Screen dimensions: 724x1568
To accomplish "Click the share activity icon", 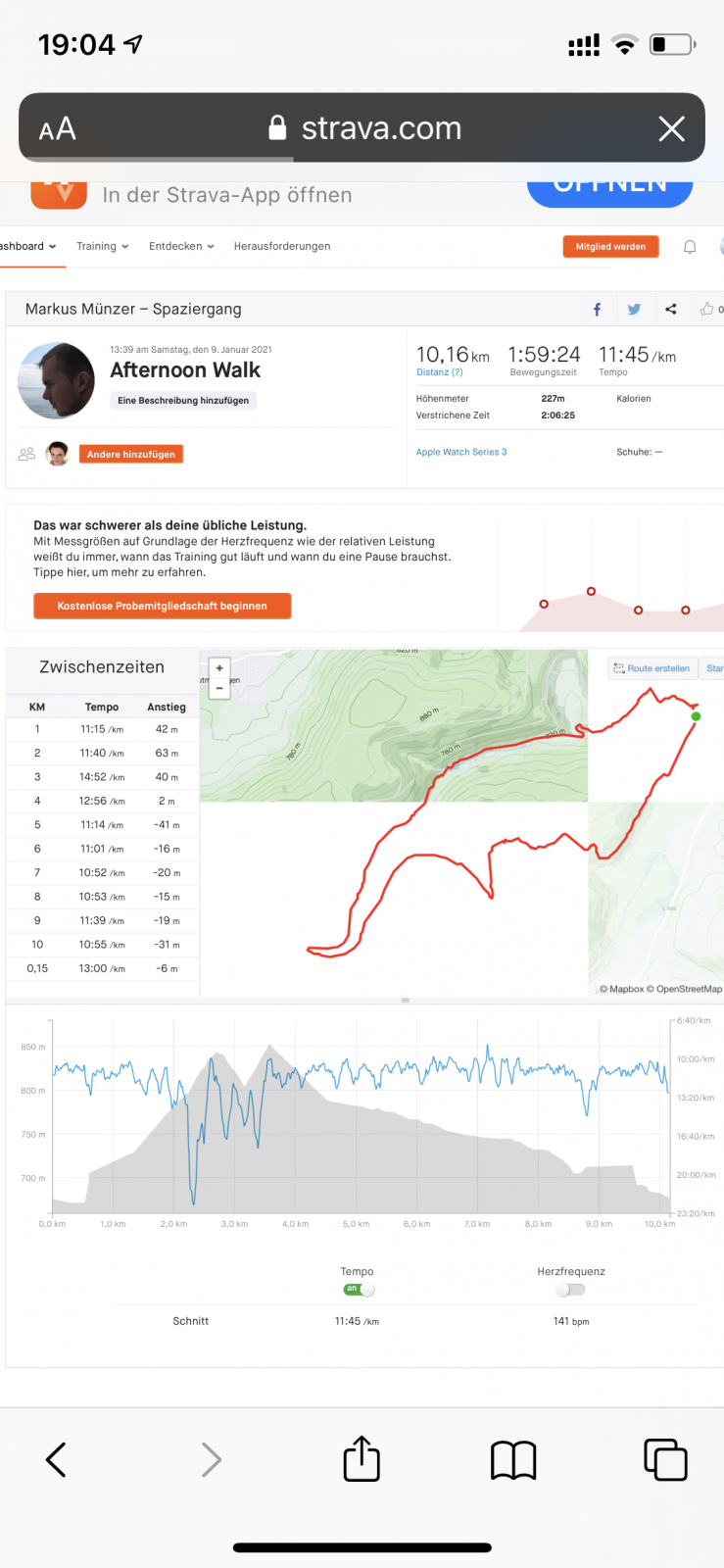I will pos(671,310).
